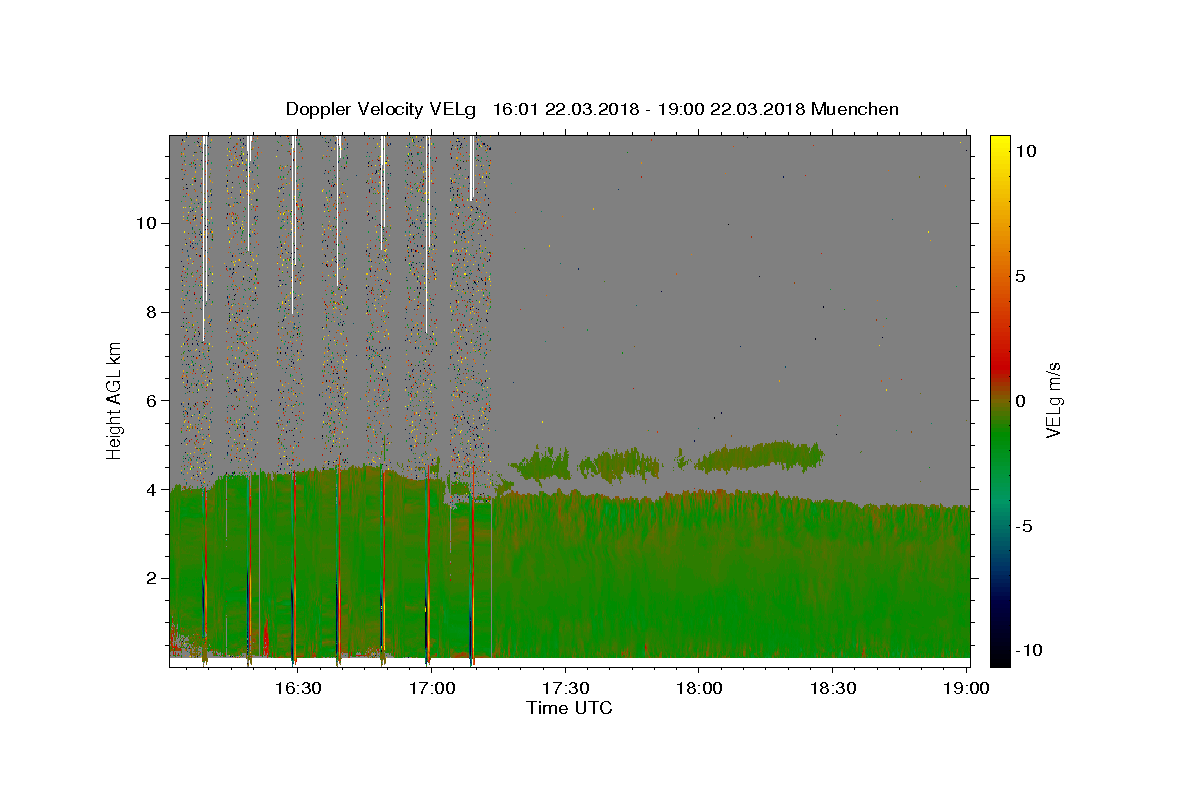
Task: Click the 19:00 time tick label
Action: [x=966, y=688]
